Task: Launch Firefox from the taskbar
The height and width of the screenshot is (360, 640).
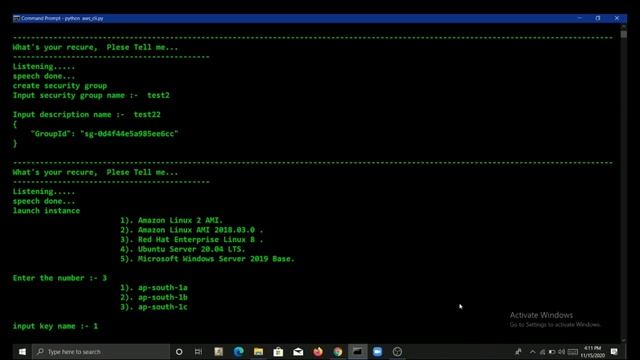Action: [318, 351]
